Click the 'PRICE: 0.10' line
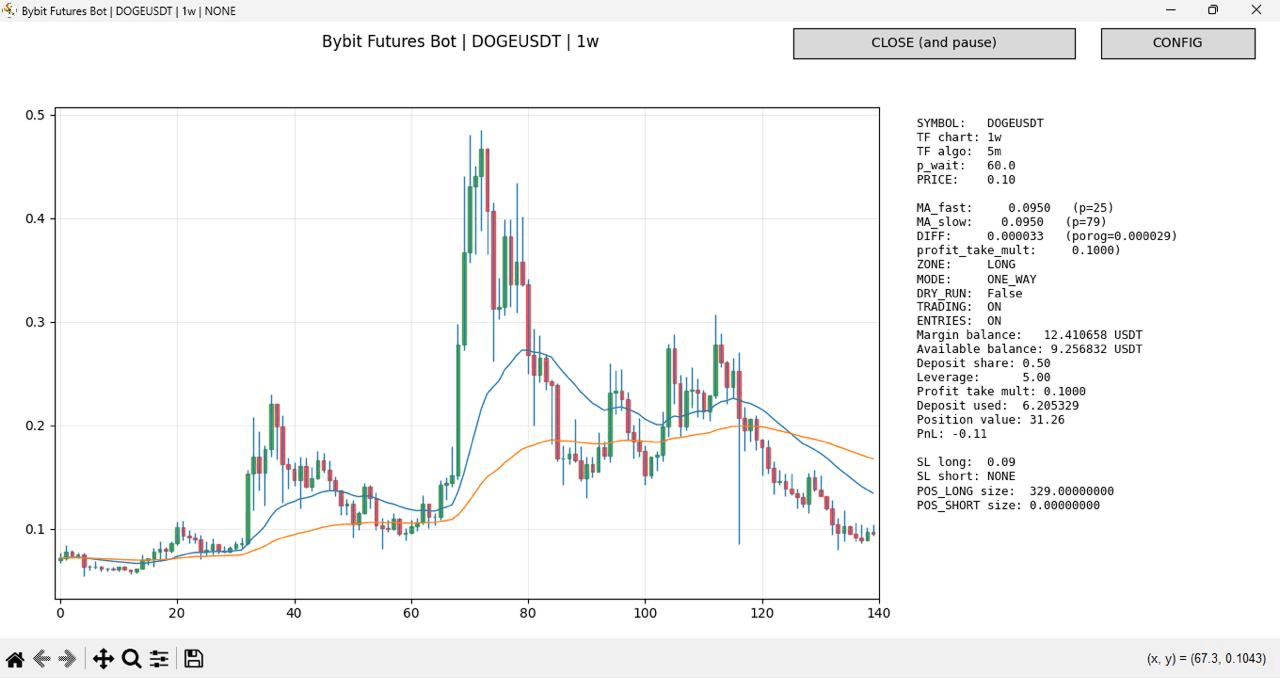This screenshot has width=1280, height=678. coord(966,180)
